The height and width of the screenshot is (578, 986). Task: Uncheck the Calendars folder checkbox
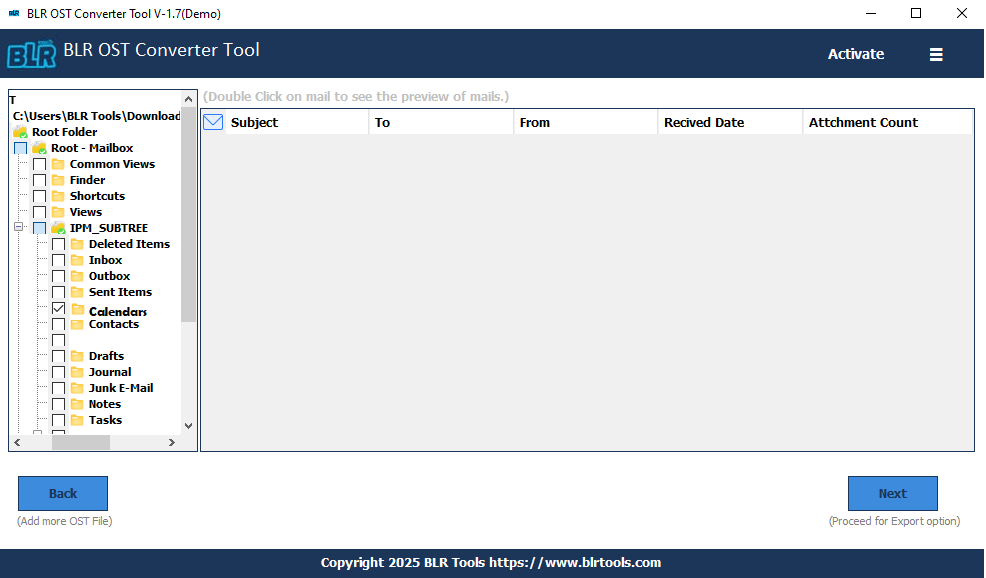[58, 310]
